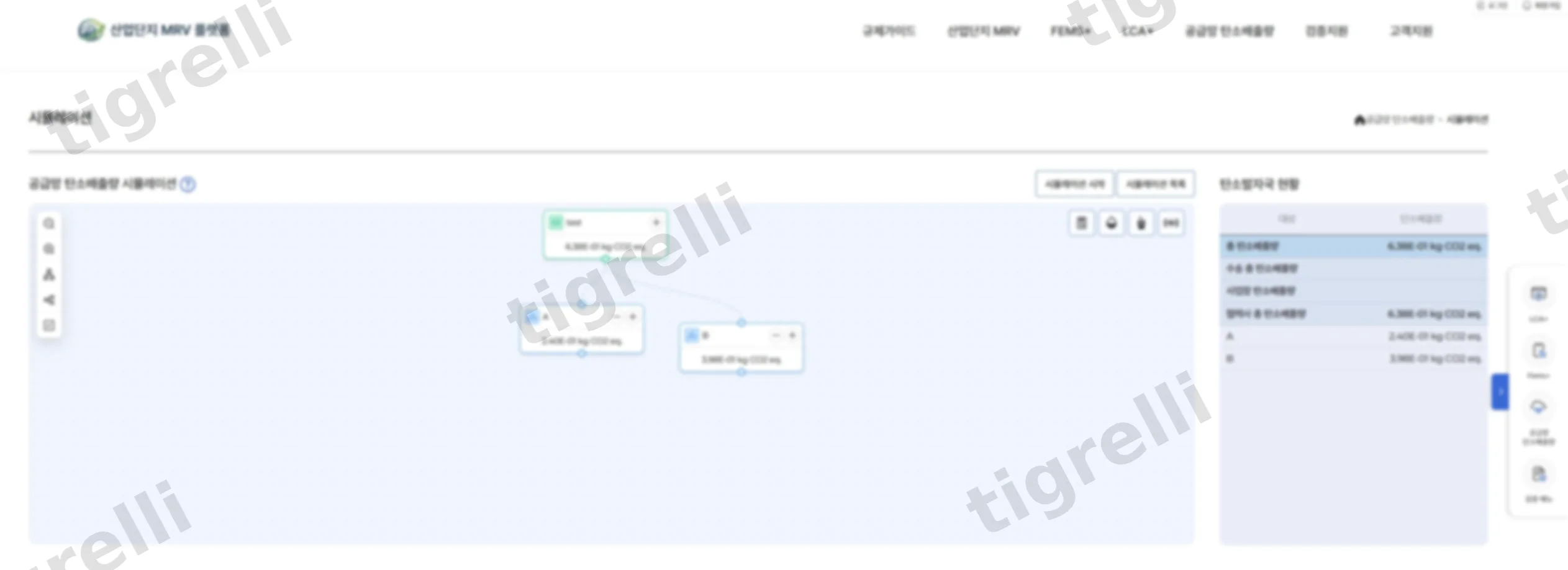Click the plus button on the test node
1568x570 pixels.
pyautogui.click(x=656, y=222)
